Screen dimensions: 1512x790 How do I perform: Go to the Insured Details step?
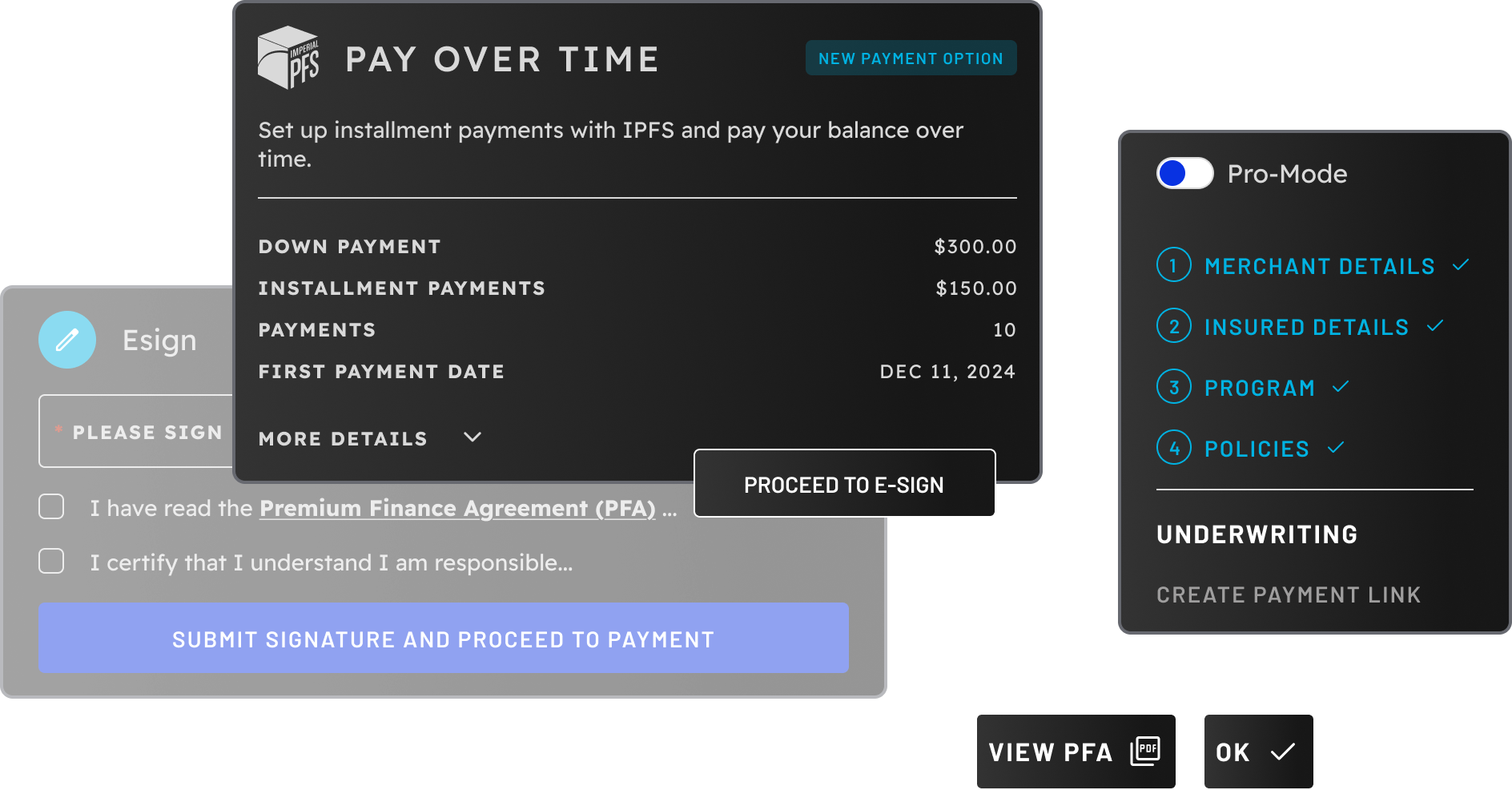click(1306, 327)
